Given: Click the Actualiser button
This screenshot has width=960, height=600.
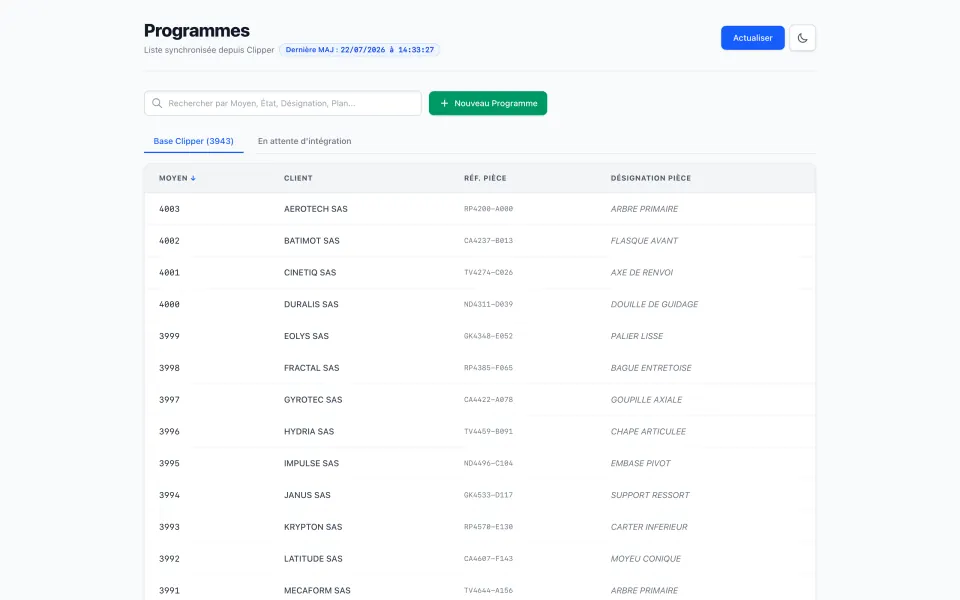Looking at the screenshot, I should coord(752,38).
